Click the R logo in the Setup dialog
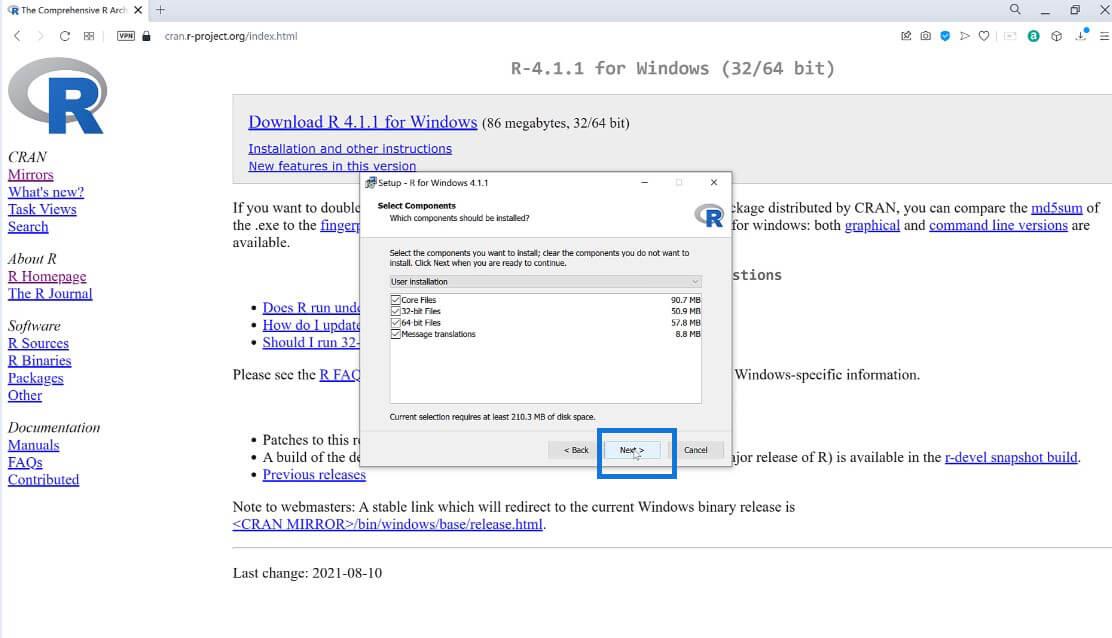The width and height of the screenshot is (1112, 638). 708,215
